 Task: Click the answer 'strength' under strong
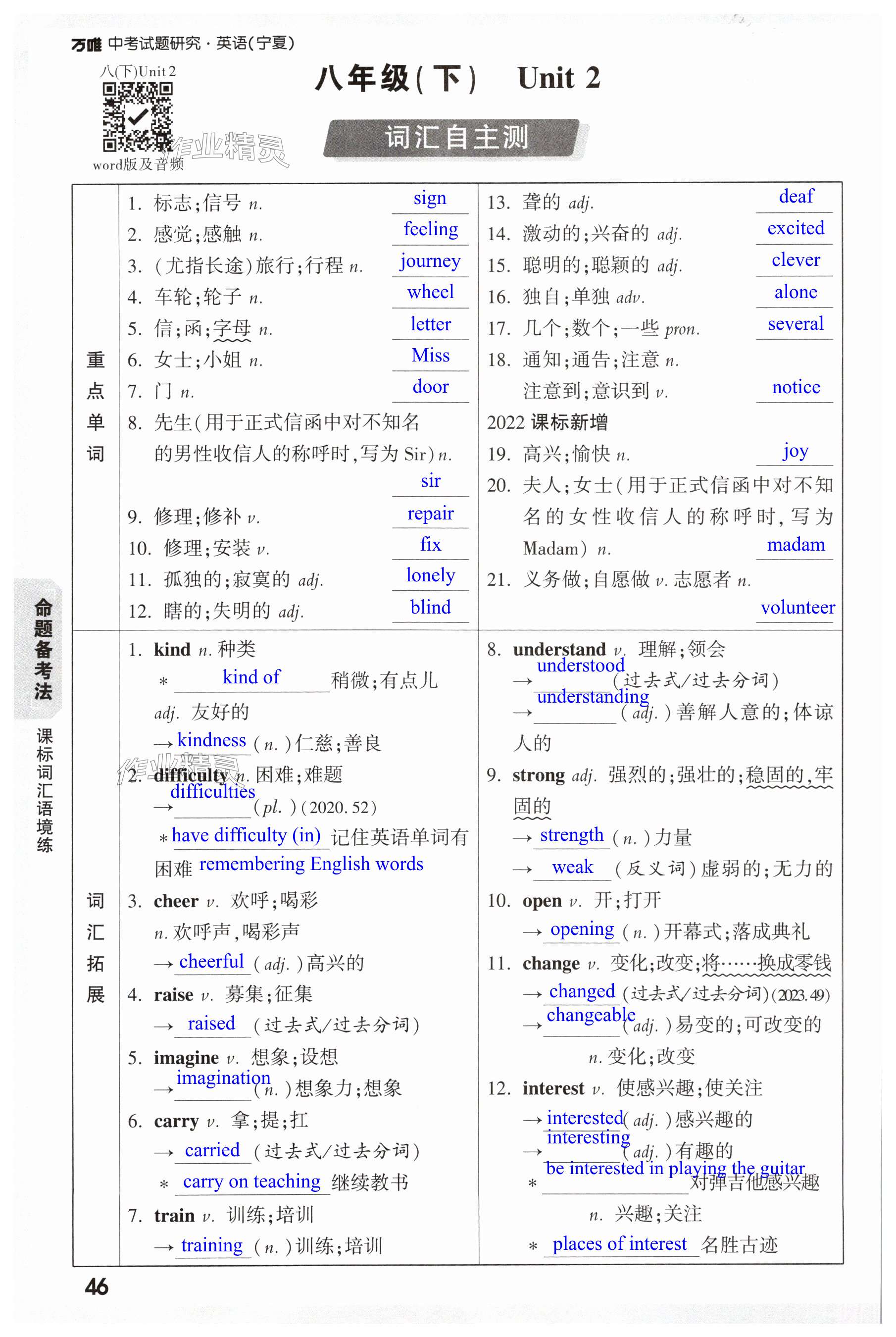571,834
